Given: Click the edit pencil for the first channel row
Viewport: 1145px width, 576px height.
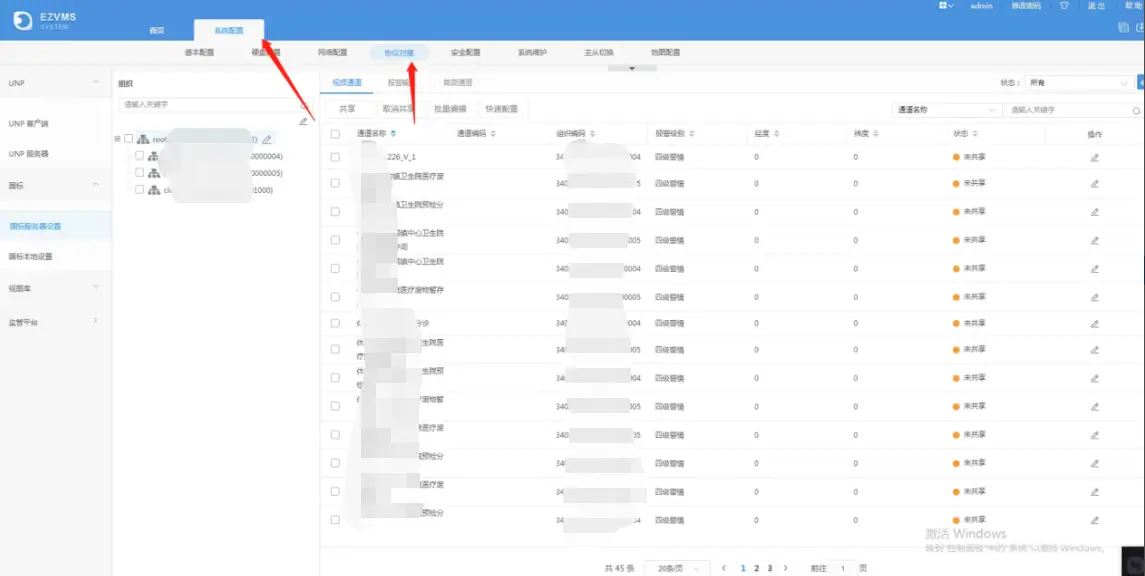Looking at the screenshot, I should pos(1094,157).
